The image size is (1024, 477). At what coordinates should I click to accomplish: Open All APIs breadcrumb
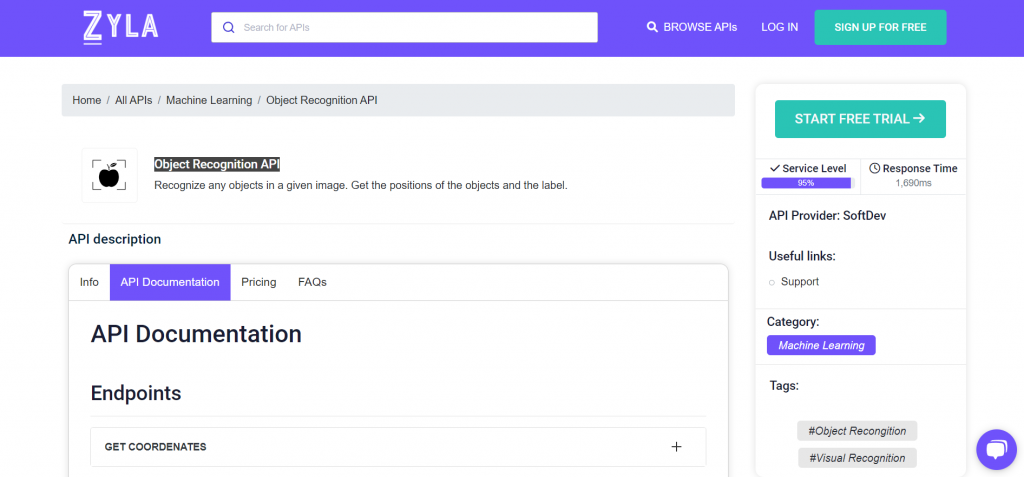pyautogui.click(x=134, y=100)
